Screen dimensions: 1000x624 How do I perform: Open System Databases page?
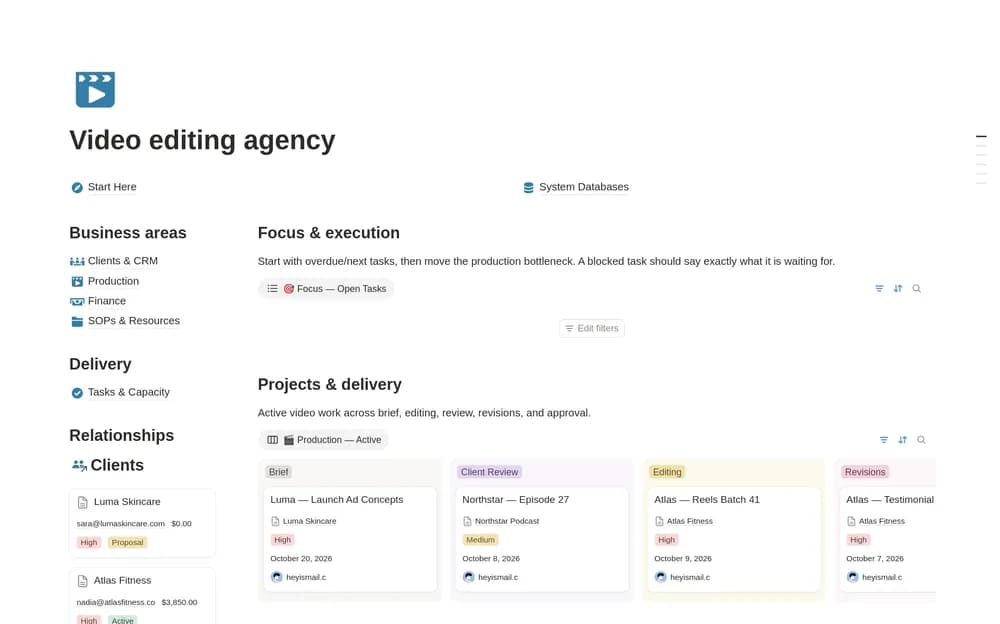pos(584,187)
